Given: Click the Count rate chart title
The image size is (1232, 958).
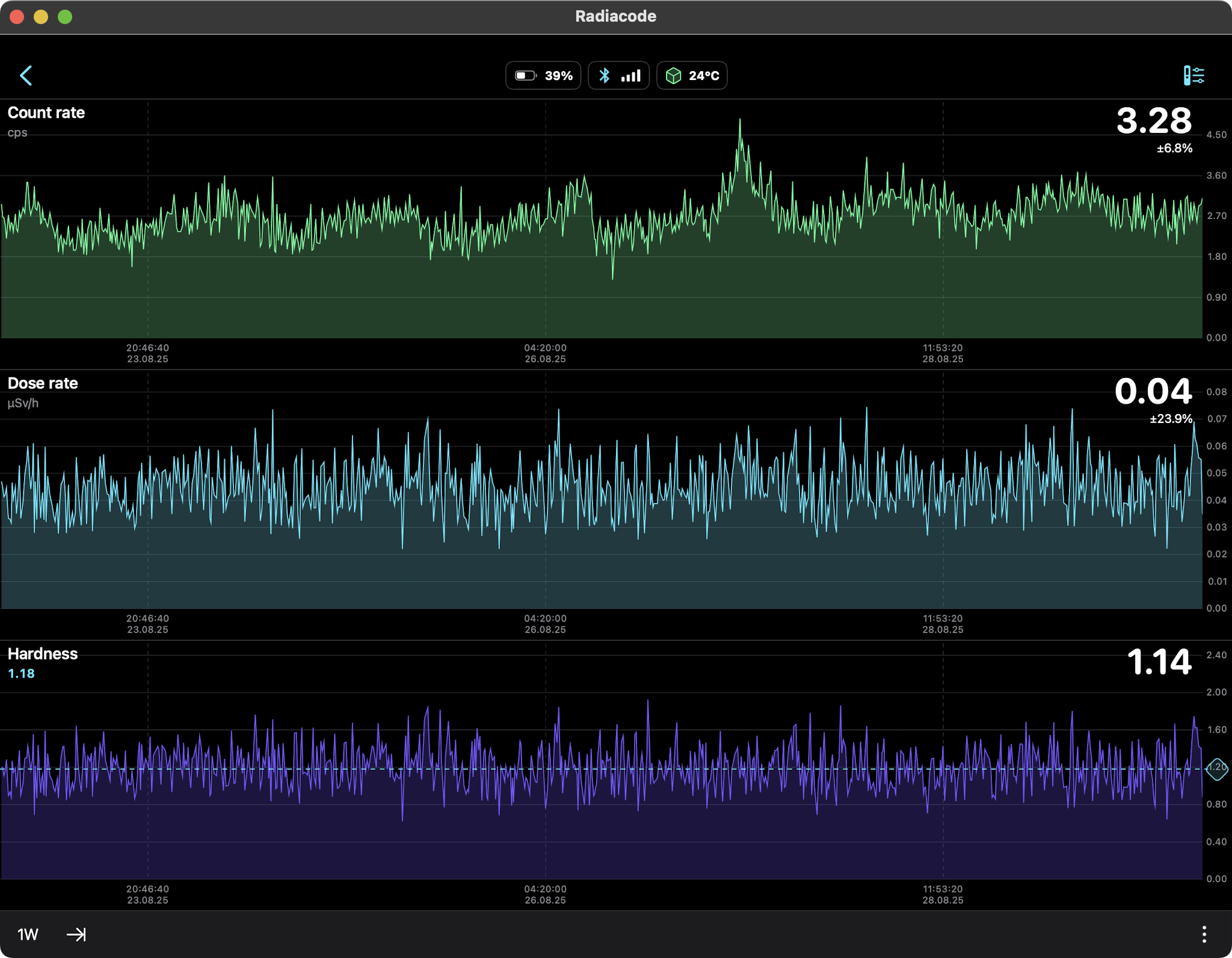Looking at the screenshot, I should point(46,113).
